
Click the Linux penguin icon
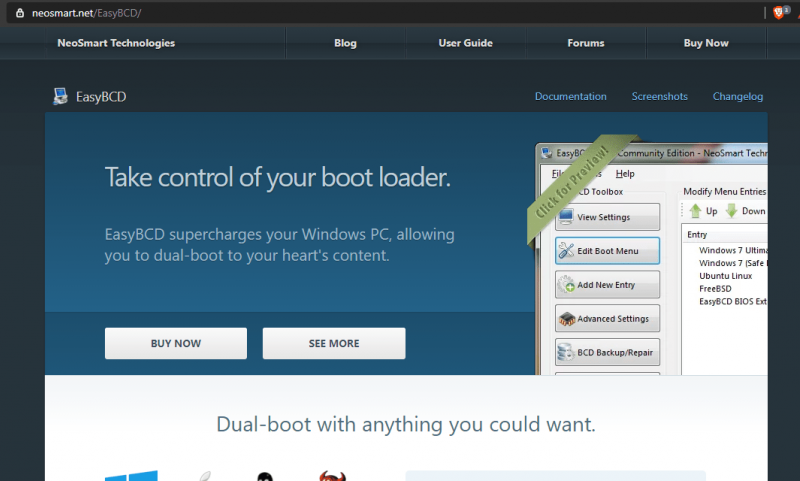pyautogui.click(x=265, y=477)
